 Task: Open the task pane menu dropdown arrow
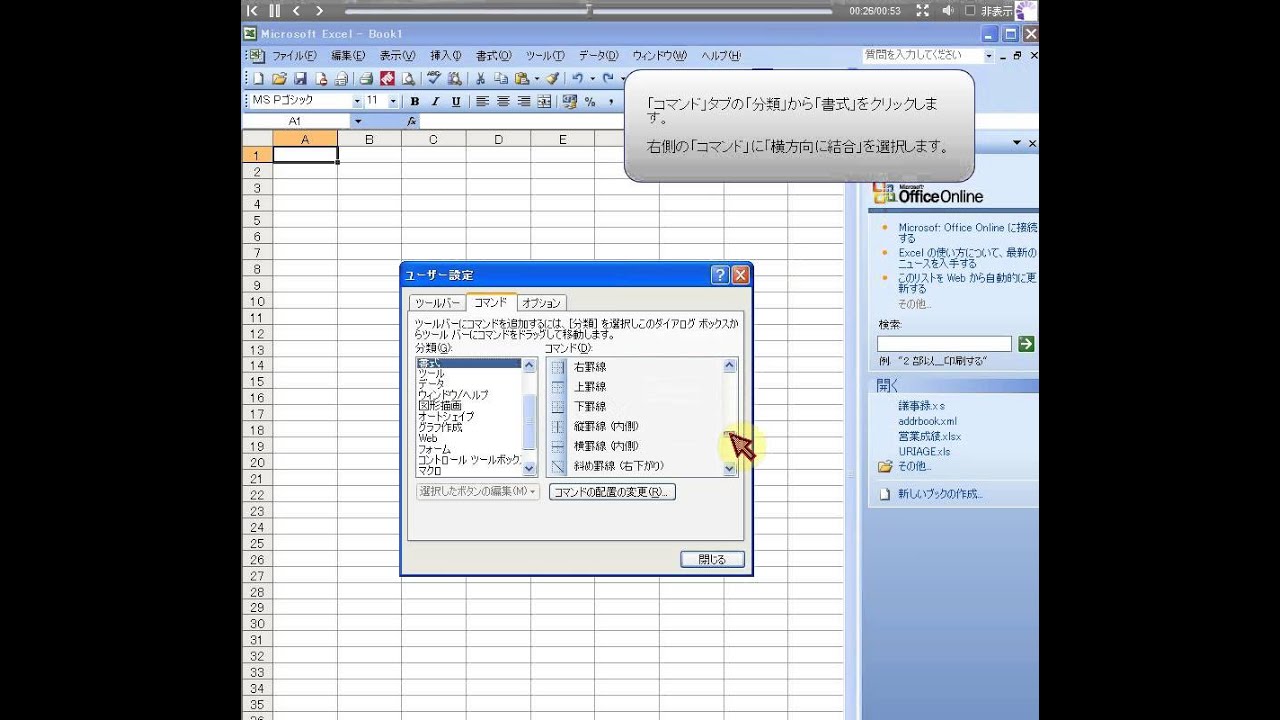click(x=1017, y=144)
